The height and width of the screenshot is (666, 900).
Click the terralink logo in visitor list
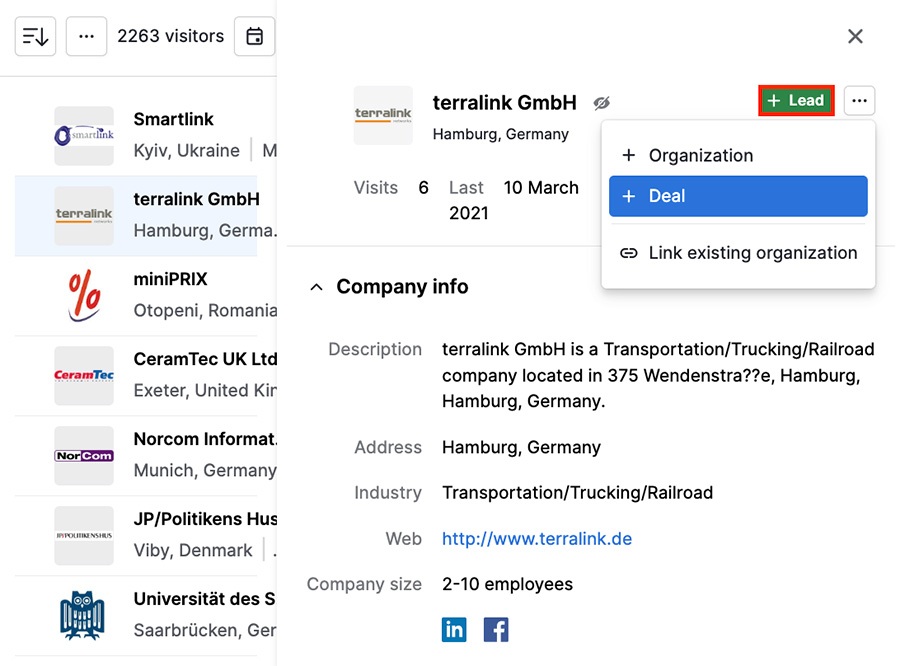tap(84, 216)
